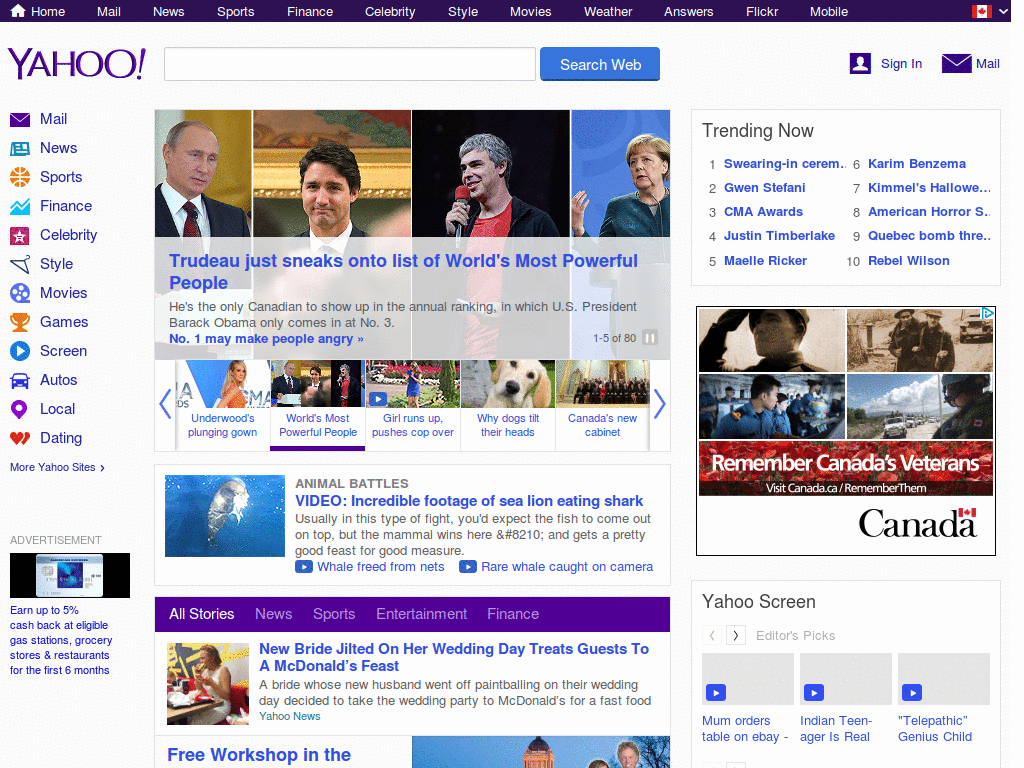Screen dimensions: 1024x768
Task: Open Weather in the top navigation bar
Action: click(x=608, y=12)
